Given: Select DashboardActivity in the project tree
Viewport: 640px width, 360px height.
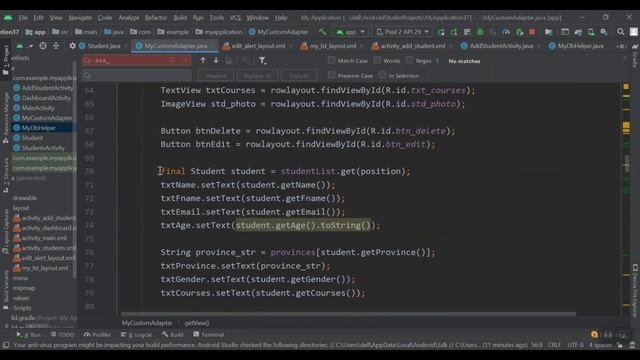Looking at the screenshot, I should (x=46, y=98).
